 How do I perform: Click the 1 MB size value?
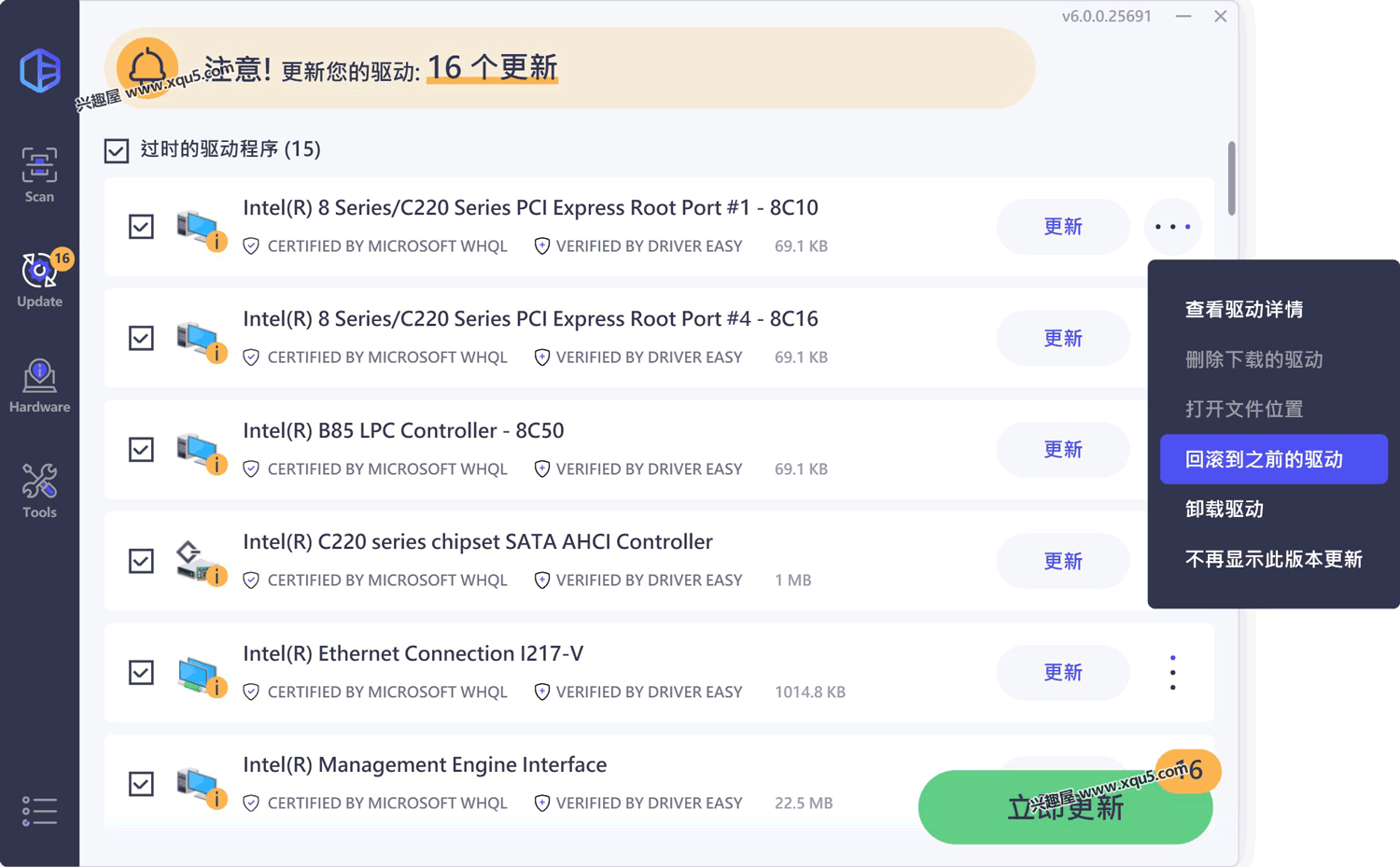click(x=792, y=580)
